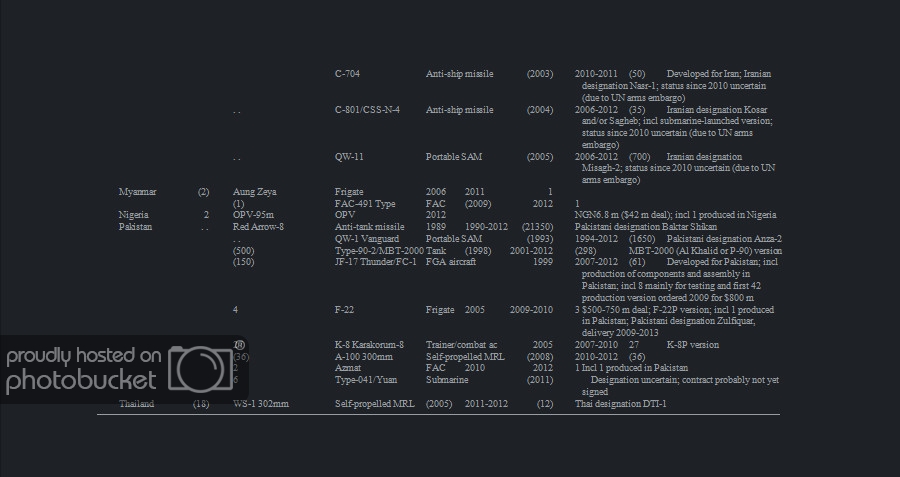The image size is (900, 477).
Task: Select the 'K-8P version' comment
Action: [x=692, y=345]
